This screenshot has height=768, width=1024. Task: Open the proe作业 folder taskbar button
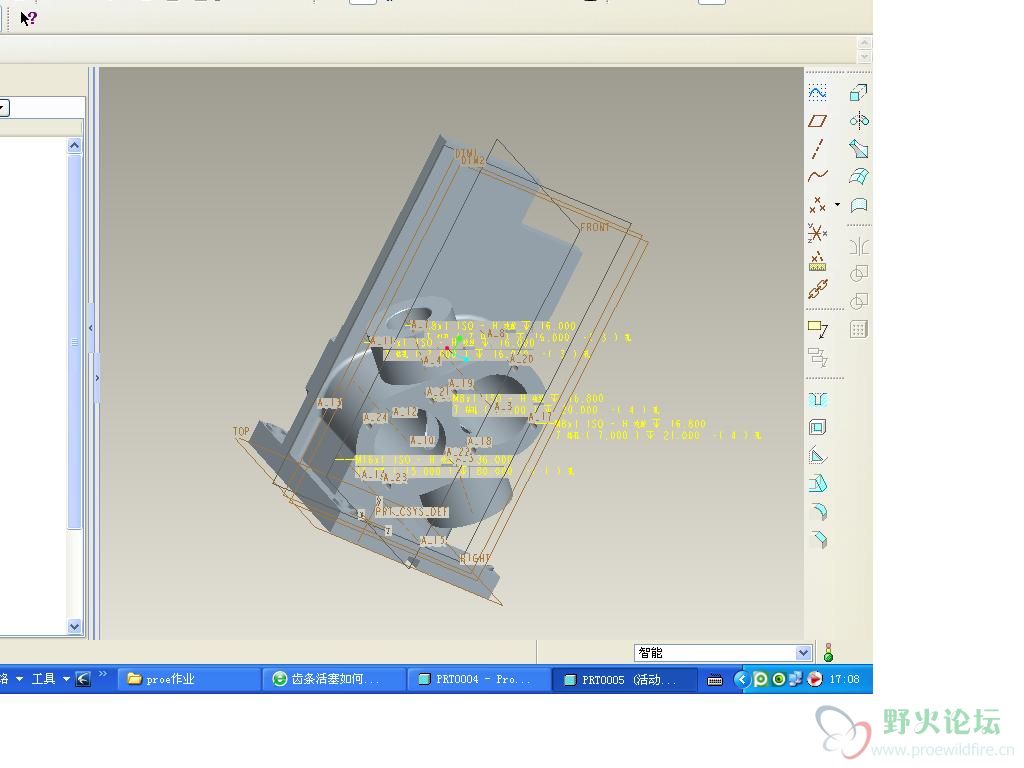click(x=188, y=679)
